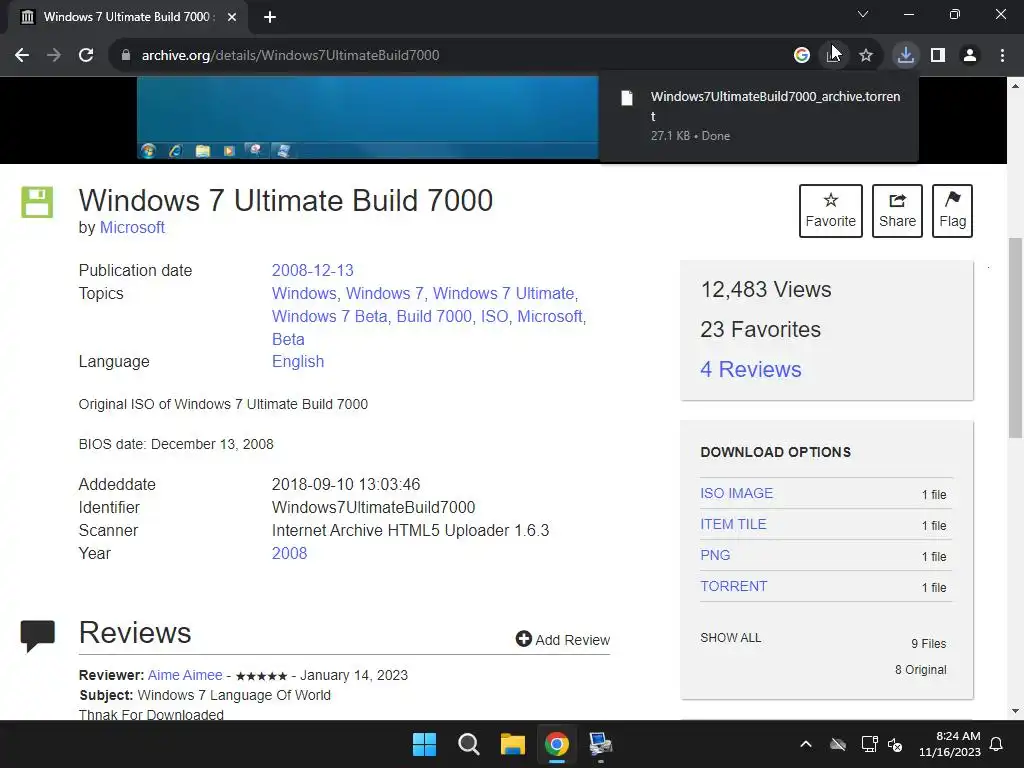Download the PNG option

click(x=715, y=555)
